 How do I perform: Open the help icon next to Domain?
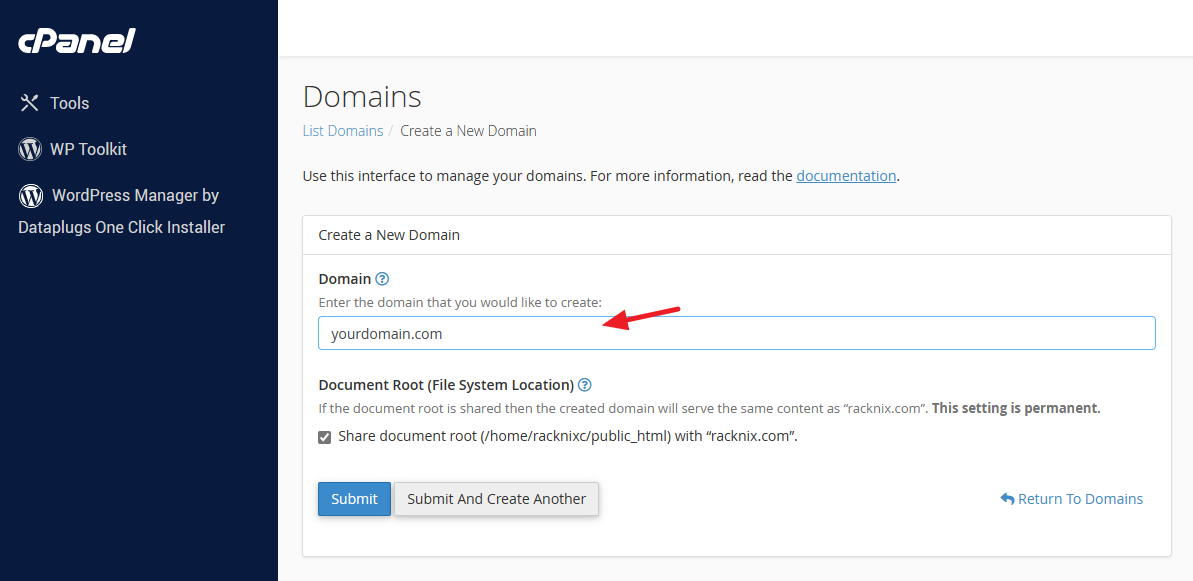coord(381,278)
